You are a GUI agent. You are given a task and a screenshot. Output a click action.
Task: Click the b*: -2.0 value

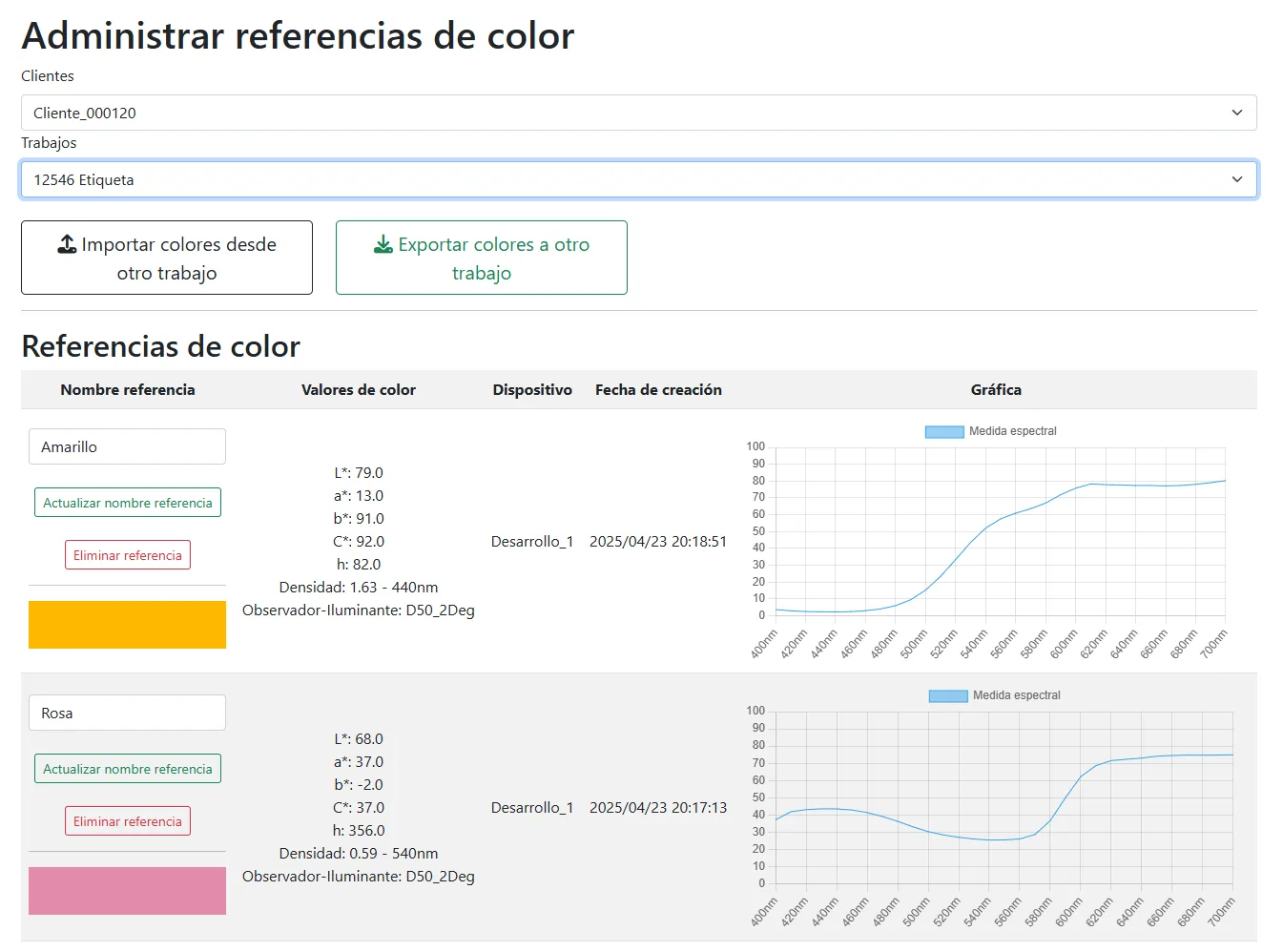pyautogui.click(x=359, y=784)
